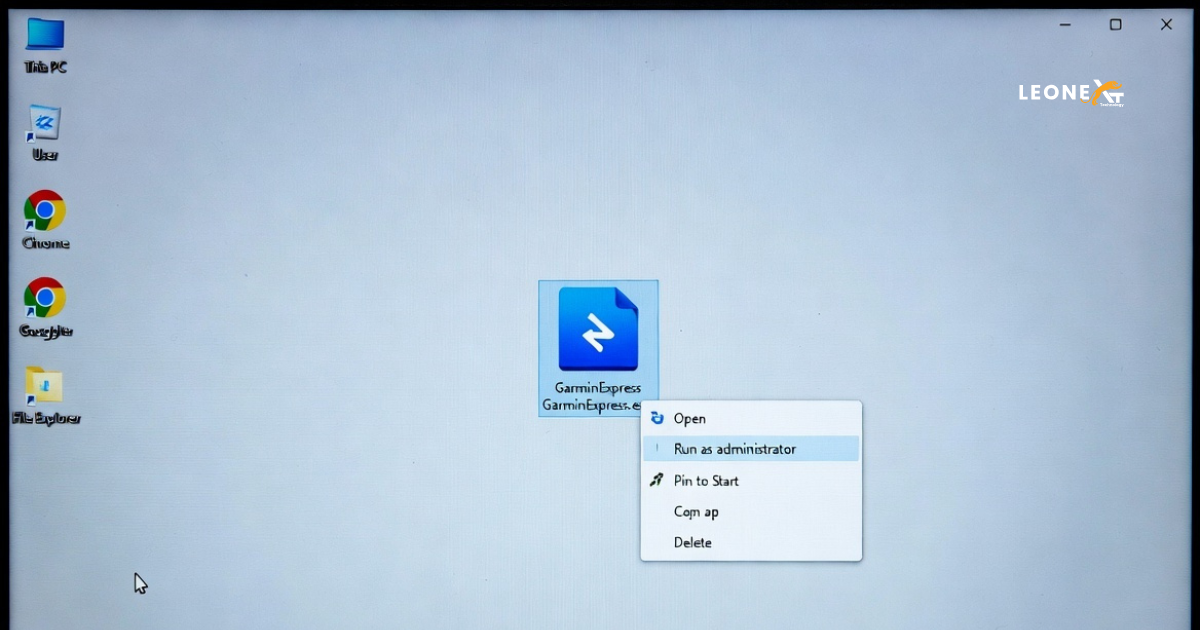Click the 'Com ap' context menu entry

click(x=696, y=512)
